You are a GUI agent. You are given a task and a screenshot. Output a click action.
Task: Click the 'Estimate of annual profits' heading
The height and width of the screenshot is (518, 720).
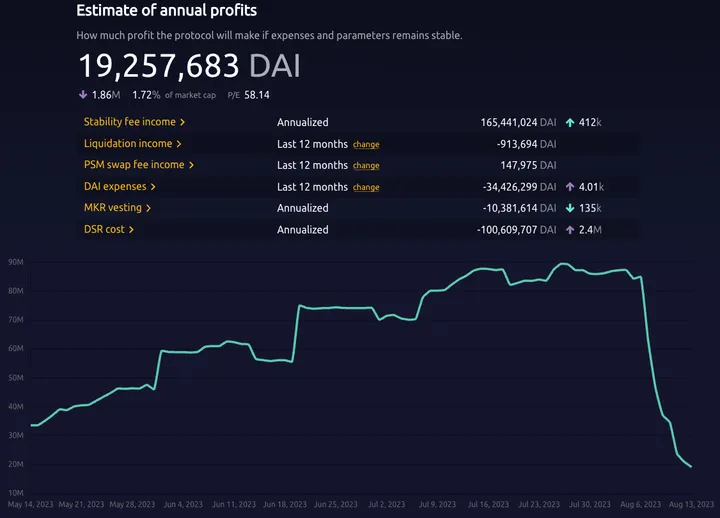(x=166, y=11)
